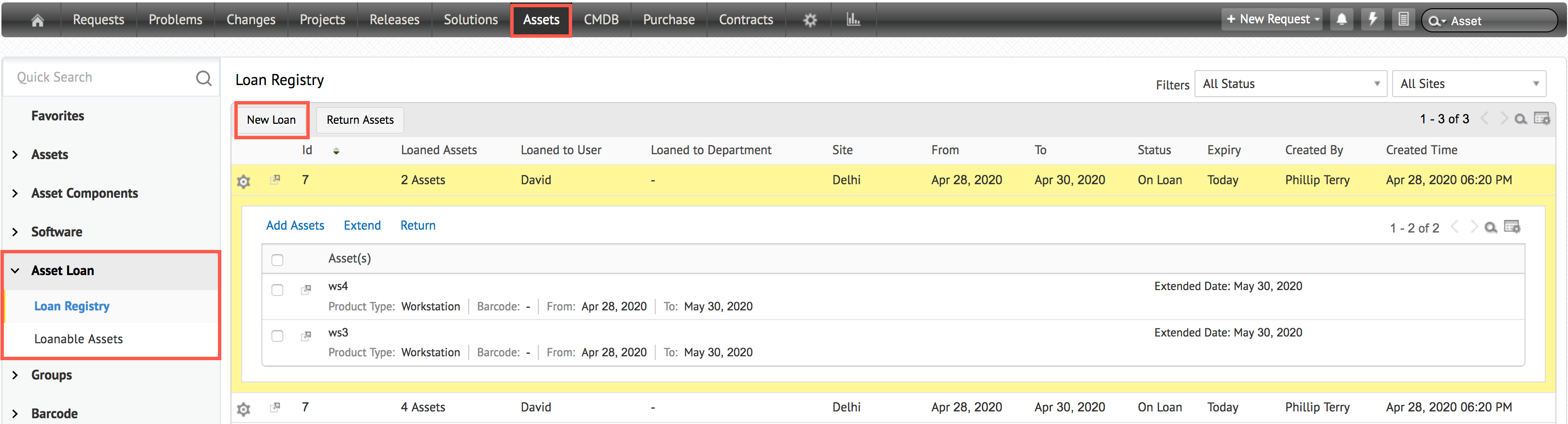The height and width of the screenshot is (424, 1568).
Task: Open quick actions lightning icon
Action: [x=1373, y=19]
